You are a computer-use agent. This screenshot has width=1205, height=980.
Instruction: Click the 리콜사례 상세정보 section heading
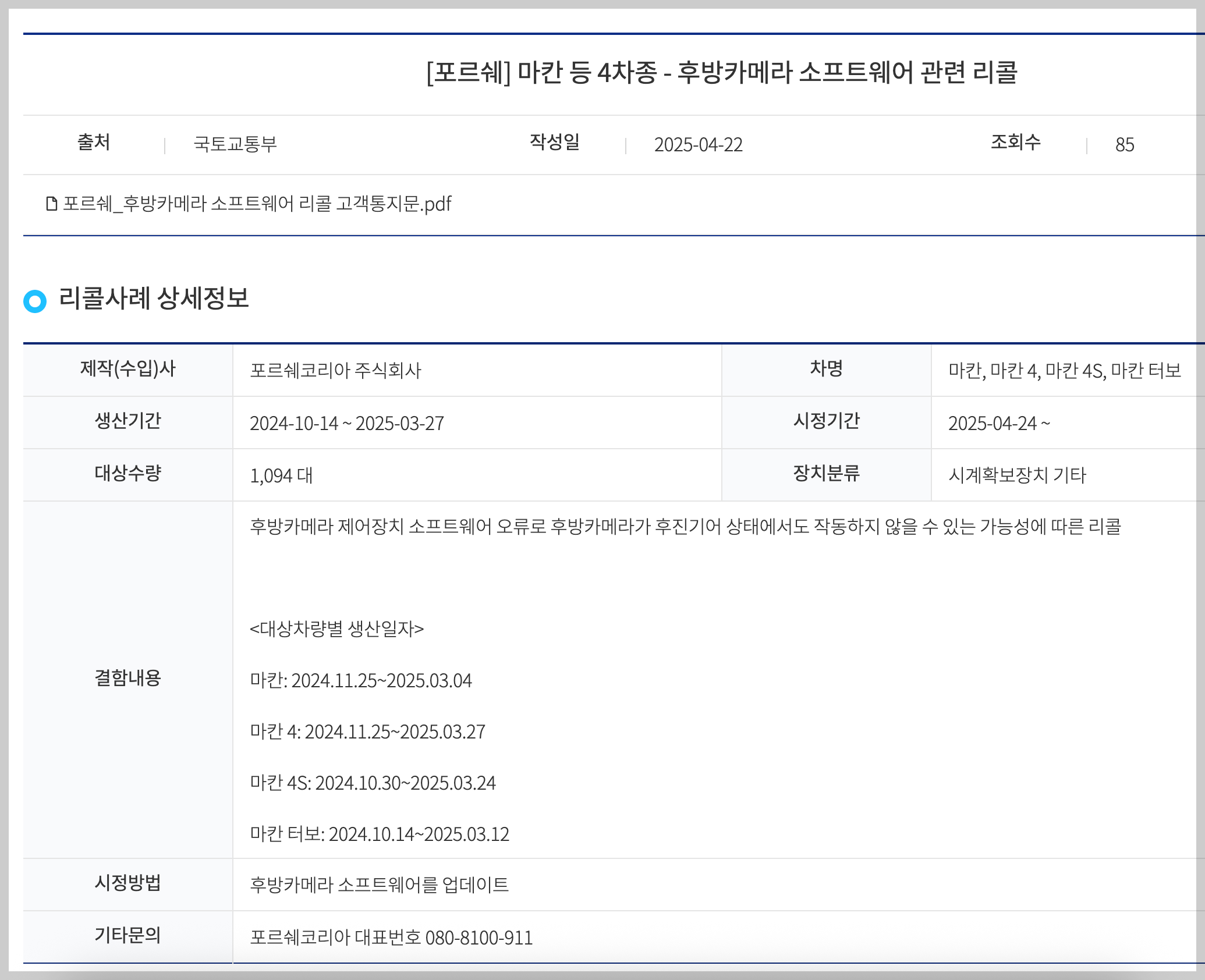click(x=154, y=299)
